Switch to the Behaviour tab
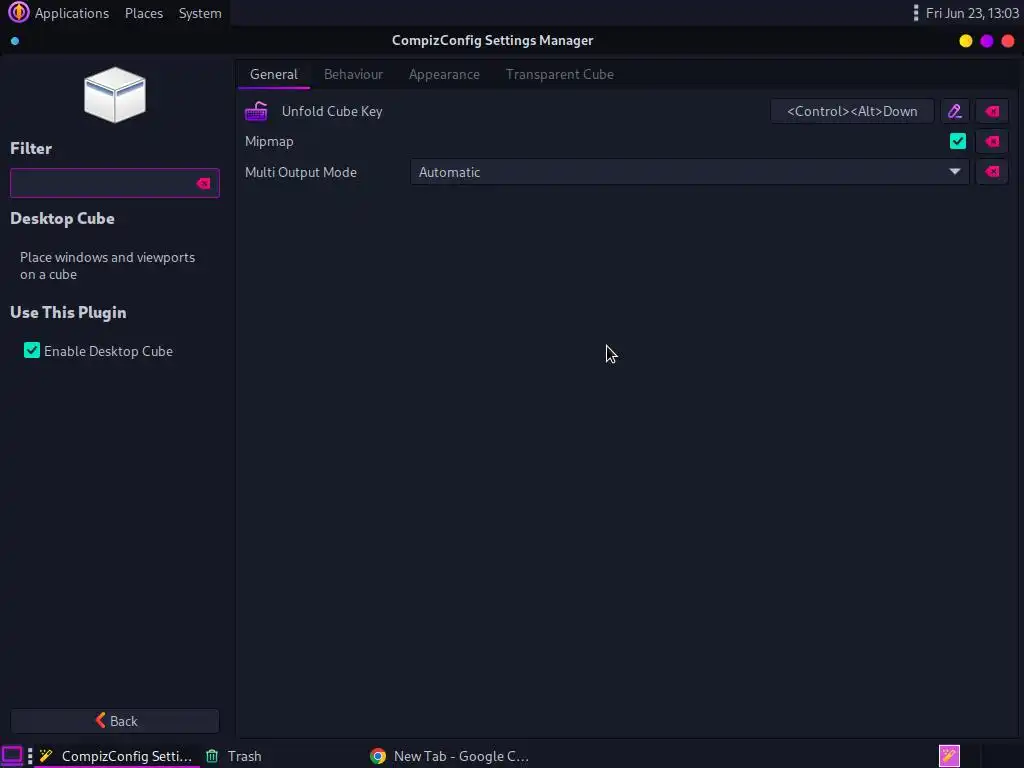1024x768 pixels. click(x=353, y=74)
